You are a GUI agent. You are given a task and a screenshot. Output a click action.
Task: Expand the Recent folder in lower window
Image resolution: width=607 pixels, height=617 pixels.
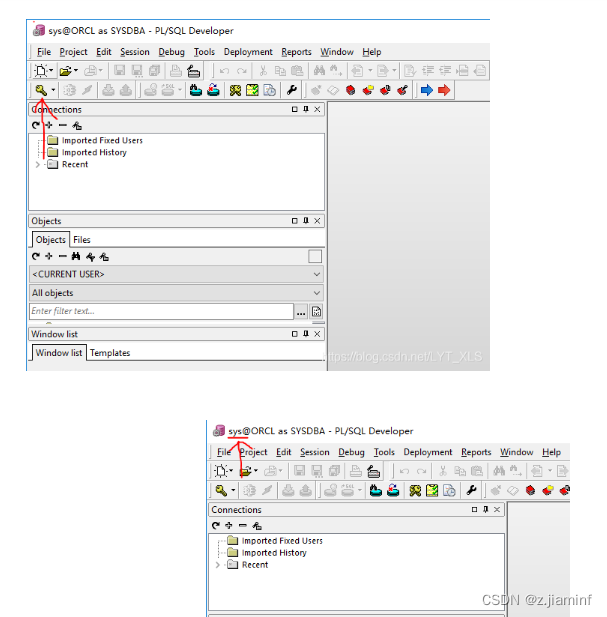(217, 565)
